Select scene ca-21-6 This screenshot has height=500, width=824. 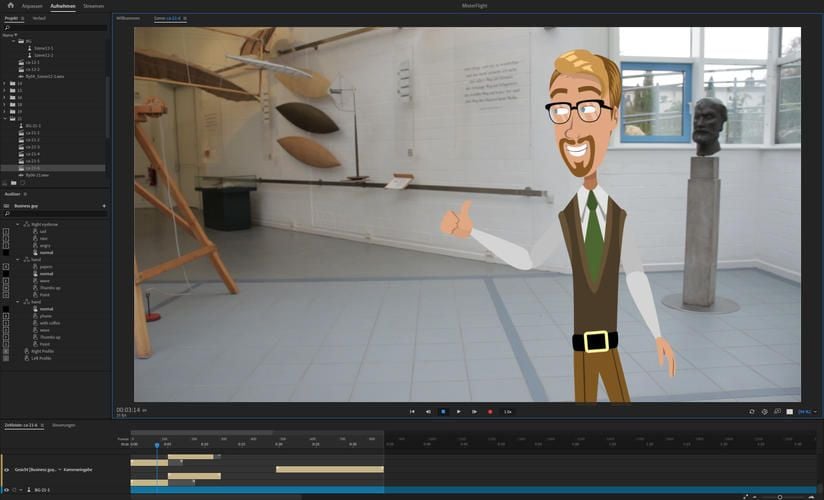[33, 168]
